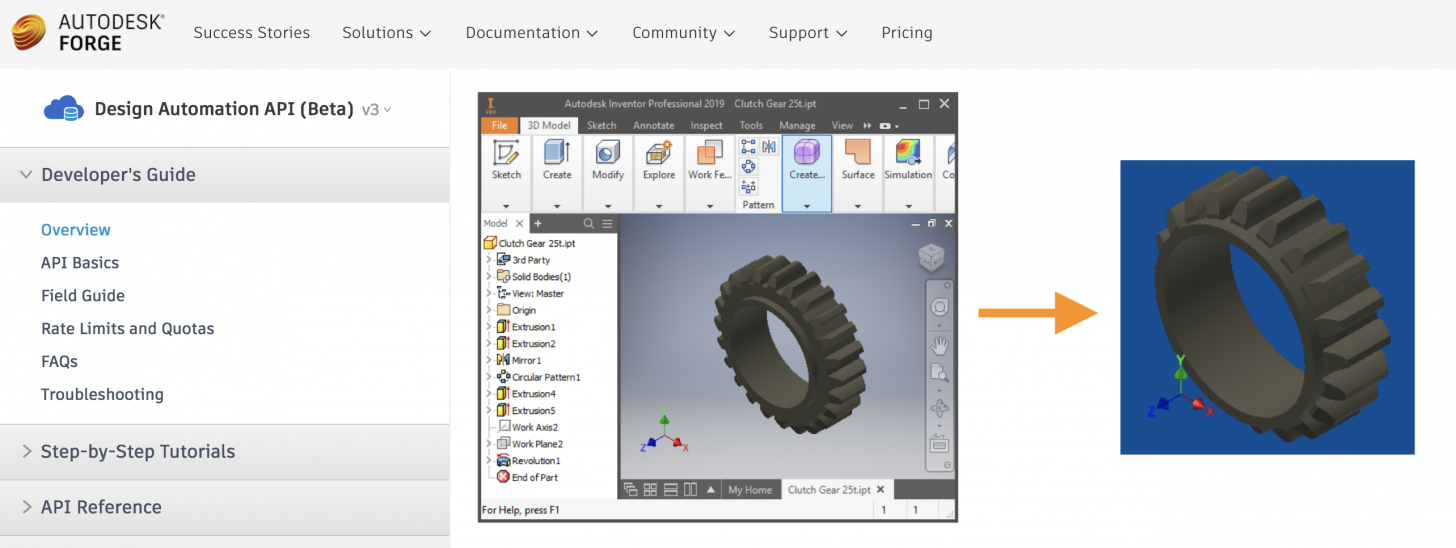
Task: Click the Cascade windows icon
Action: 631,490
